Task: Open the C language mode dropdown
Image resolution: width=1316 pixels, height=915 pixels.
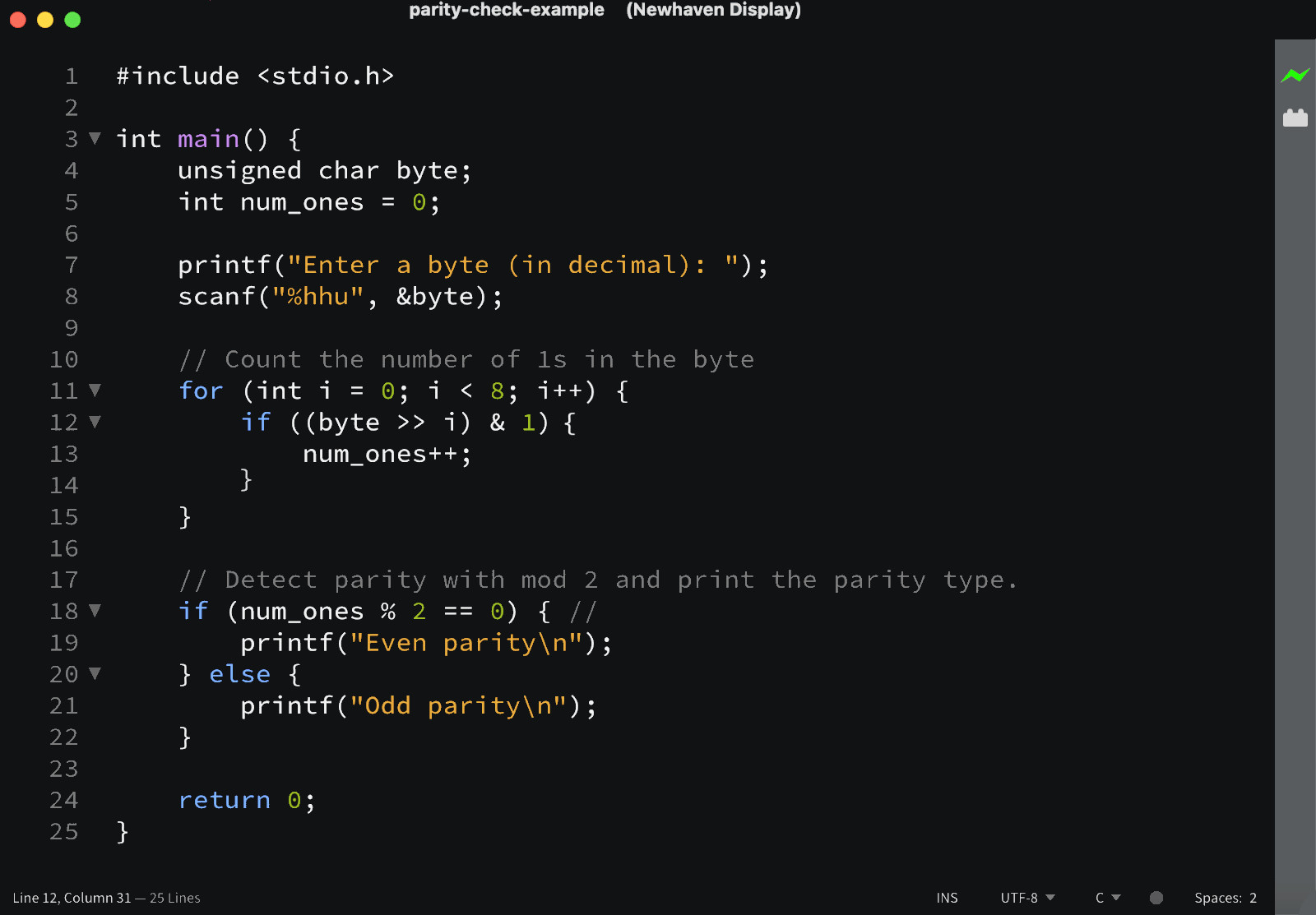Action: coord(1107,898)
